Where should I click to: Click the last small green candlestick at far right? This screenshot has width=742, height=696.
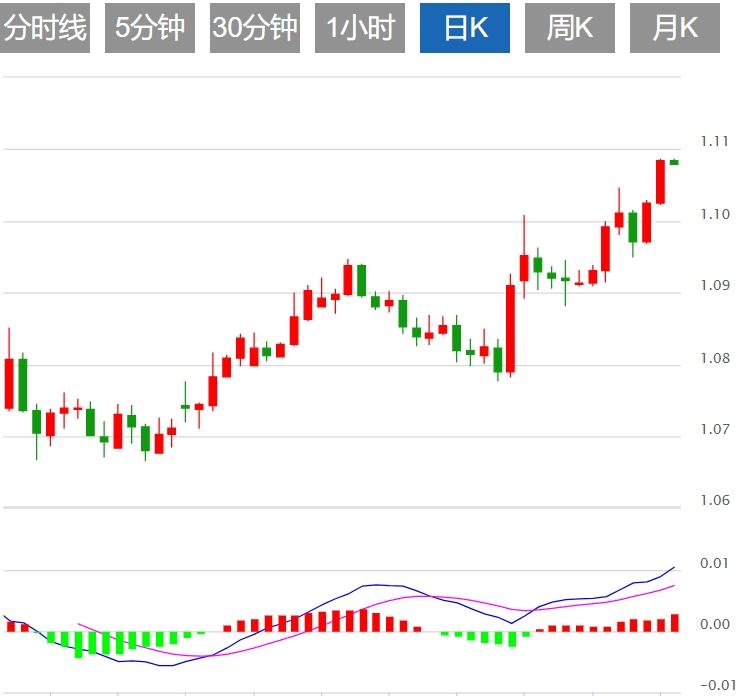[x=674, y=162]
